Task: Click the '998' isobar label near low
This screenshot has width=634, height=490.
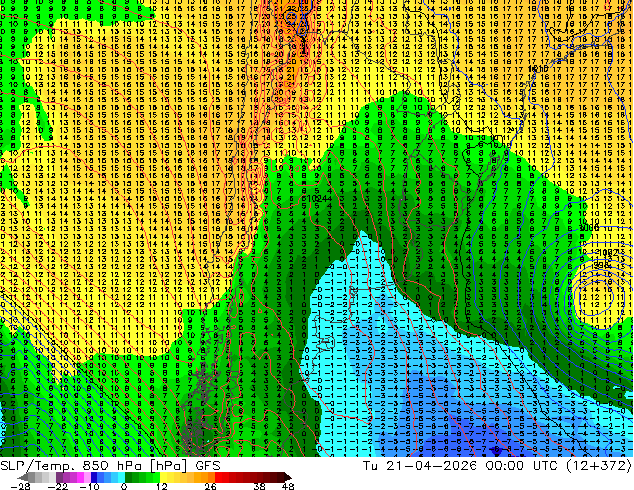Action: point(602,265)
